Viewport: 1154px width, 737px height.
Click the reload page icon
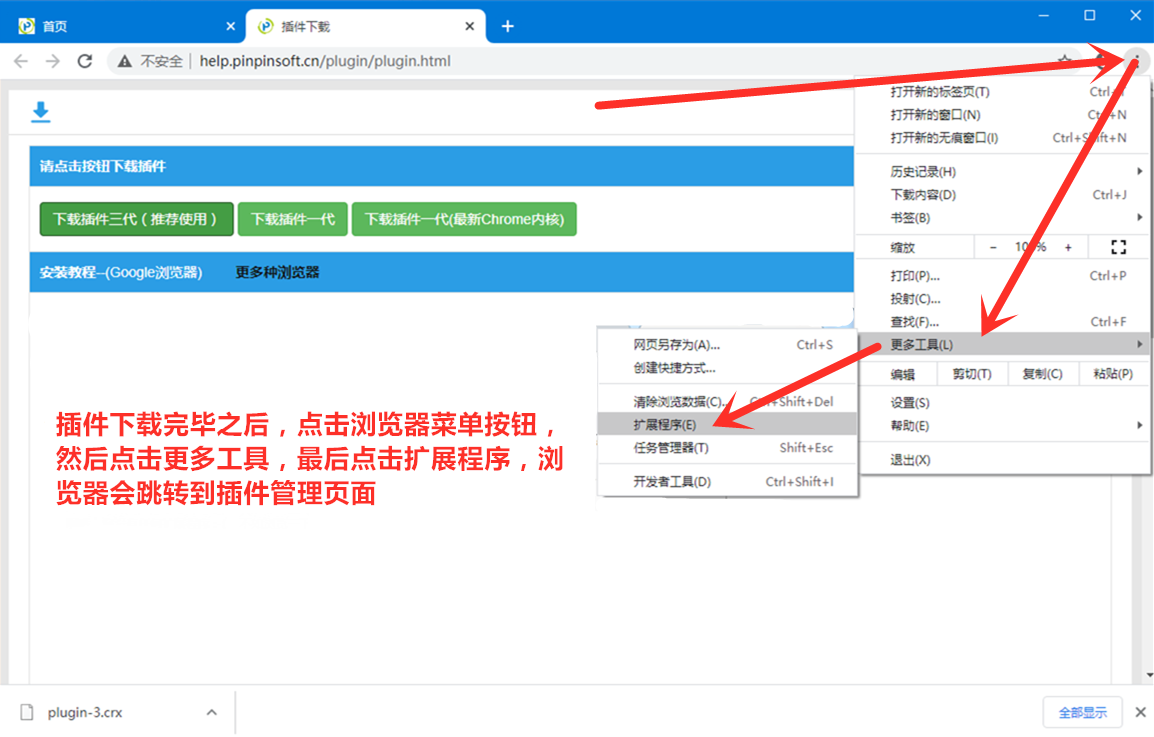point(85,61)
